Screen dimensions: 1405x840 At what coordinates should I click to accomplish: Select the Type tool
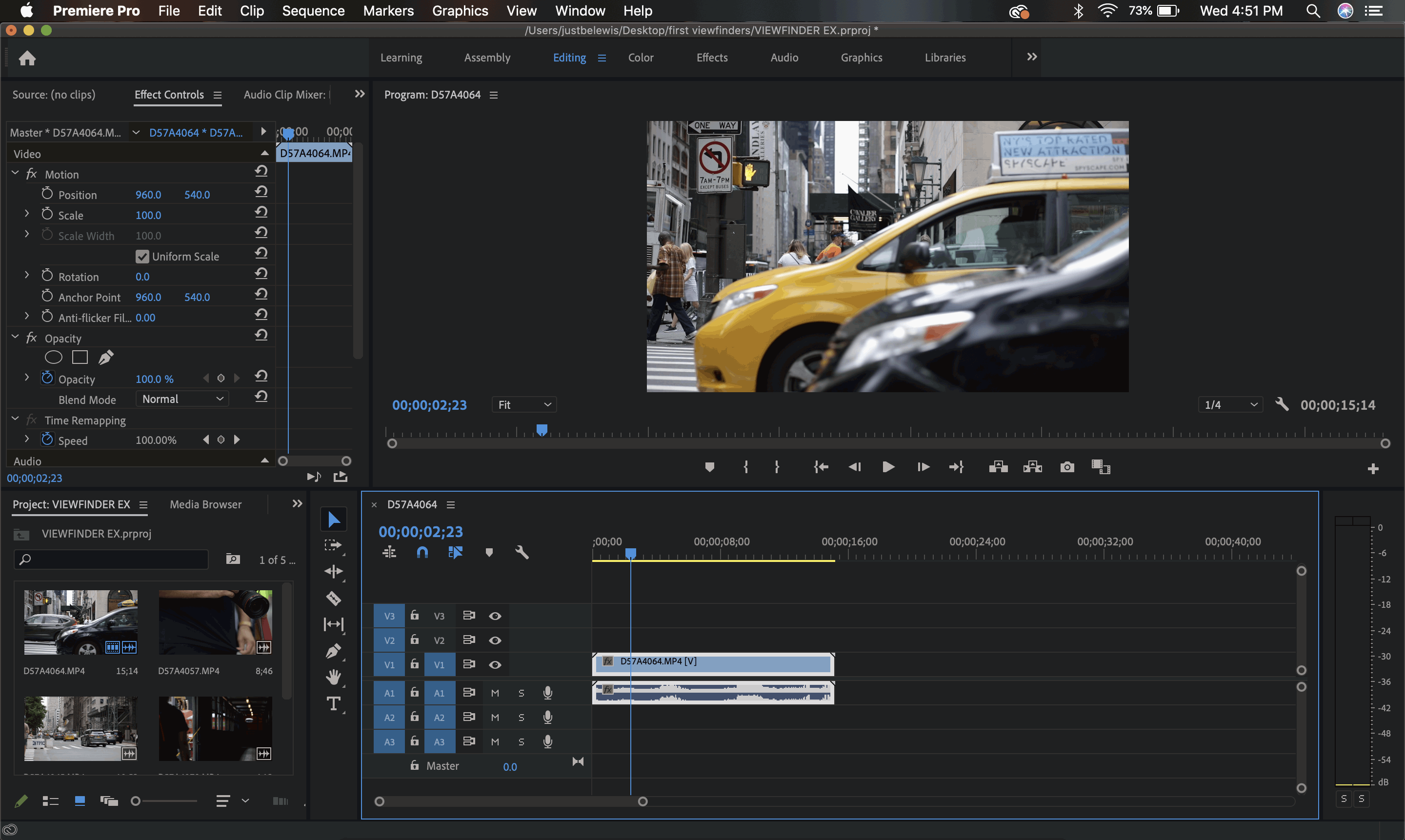click(333, 703)
